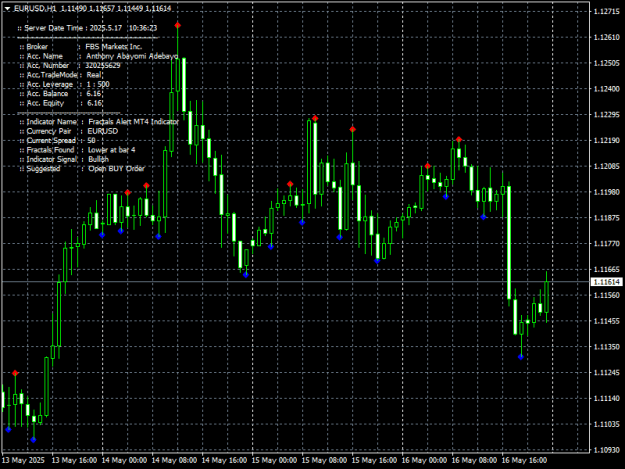Viewport: 625px width, 469px height.
Task: Click the red fractal diamond near the 1.12295 level
Action: coord(315,118)
